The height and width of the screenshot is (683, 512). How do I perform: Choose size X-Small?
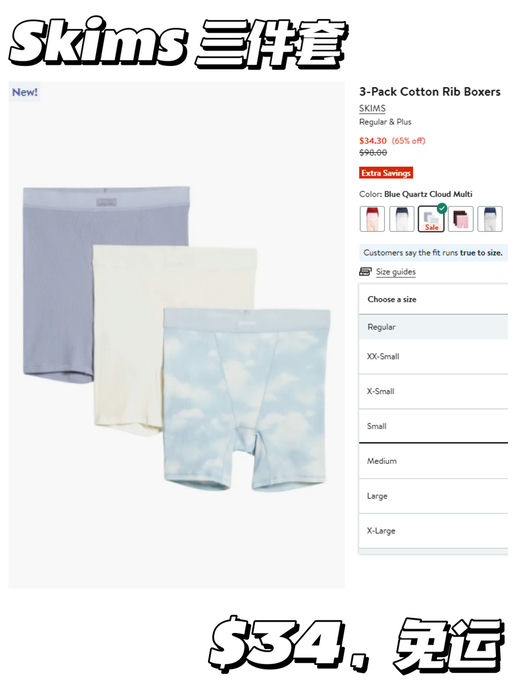coord(433,391)
